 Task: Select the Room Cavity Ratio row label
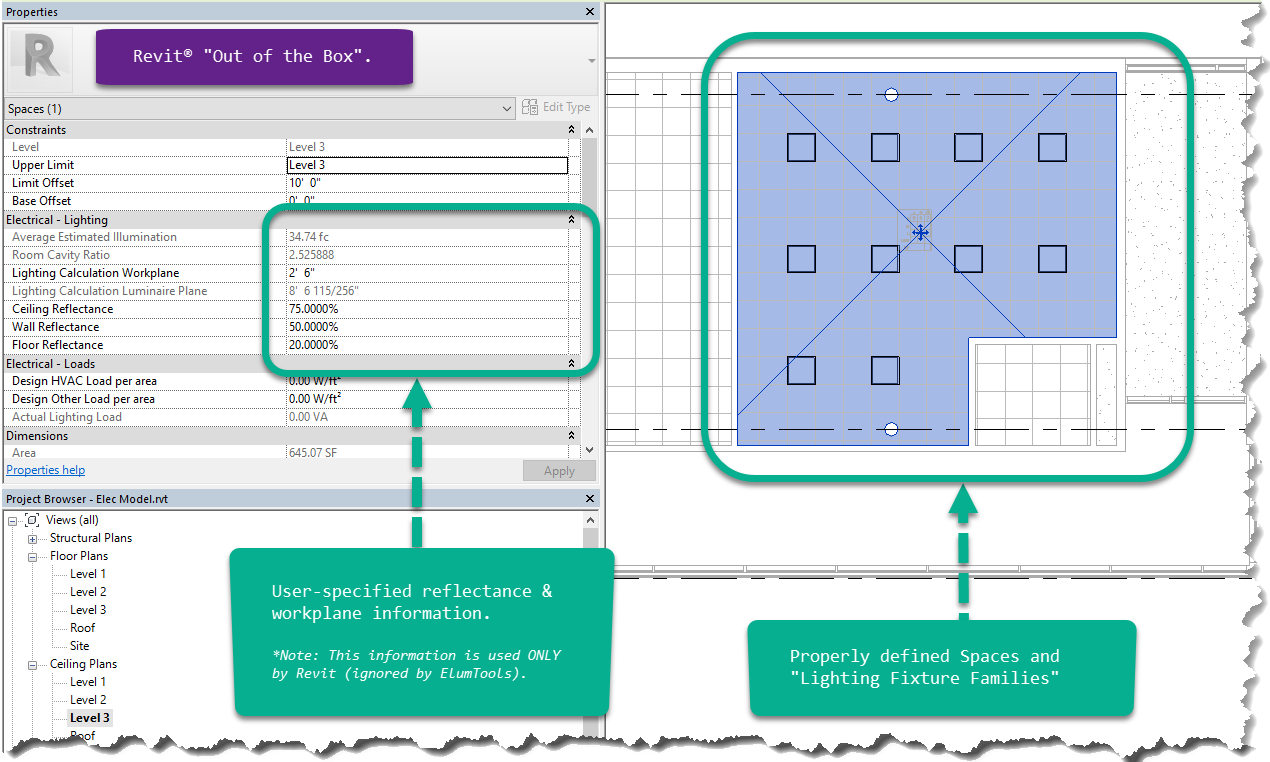point(61,255)
